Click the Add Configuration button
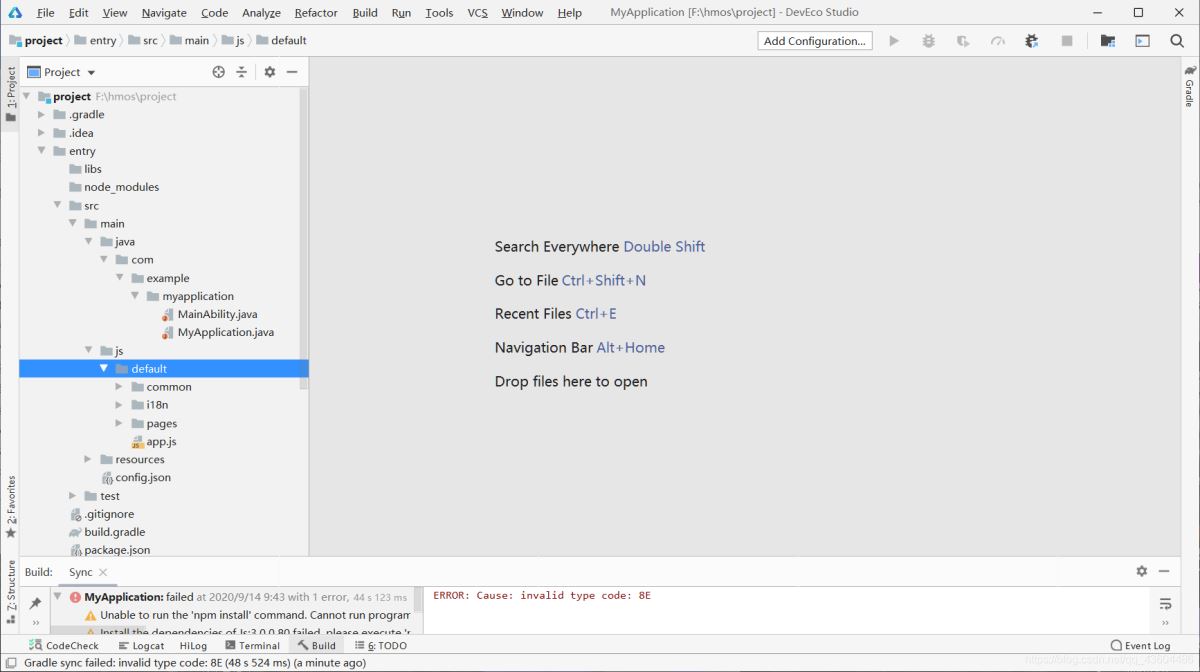This screenshot has height=672, width=1200. pyautogui.click(x=814, y=41)
